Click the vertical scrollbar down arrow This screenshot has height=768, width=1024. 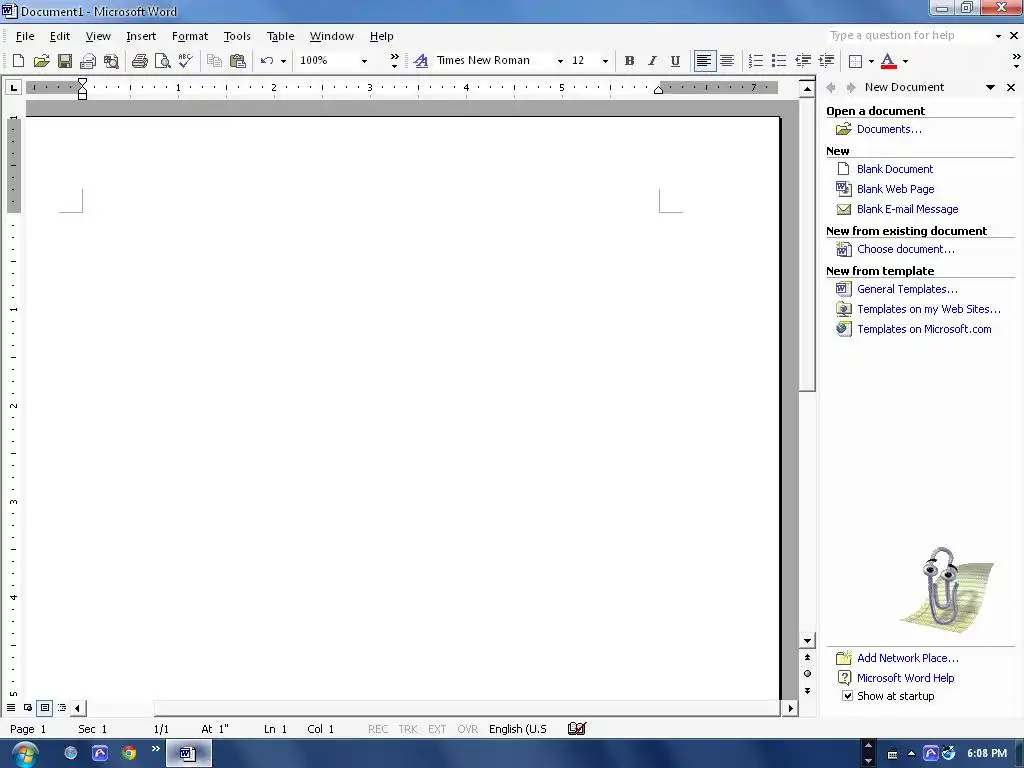point(807,641)
